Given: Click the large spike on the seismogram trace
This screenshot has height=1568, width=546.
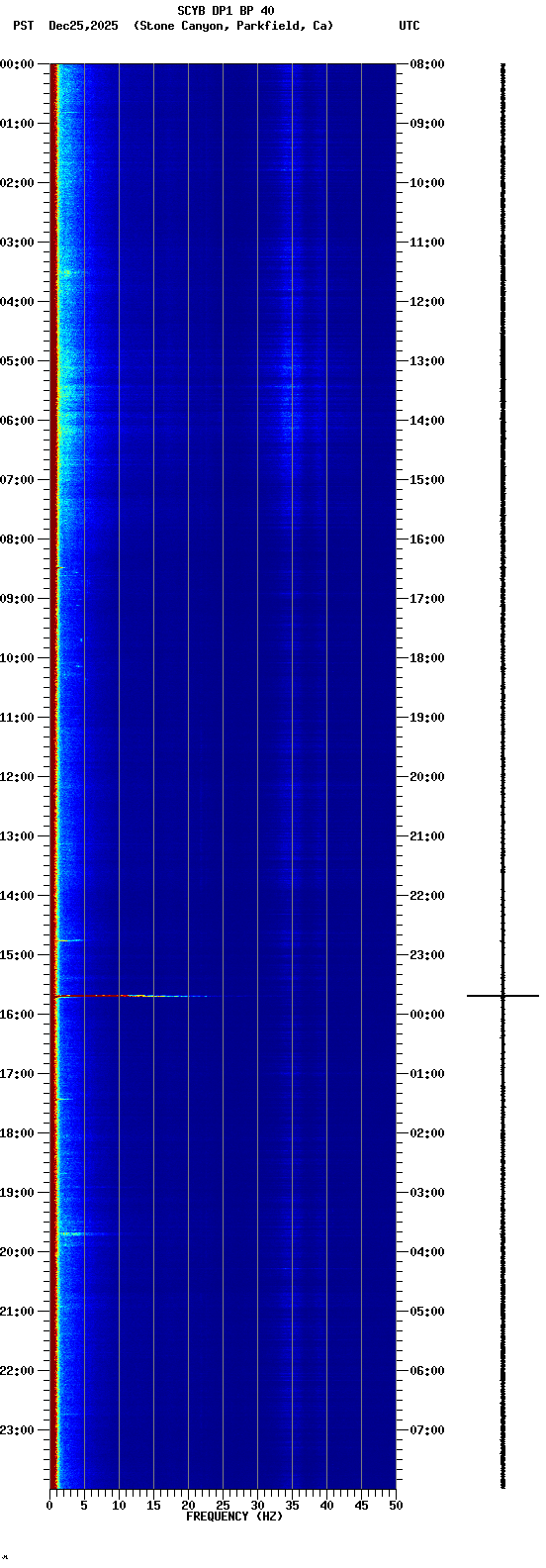Looking at the screenshot, I should click(502, 995).
